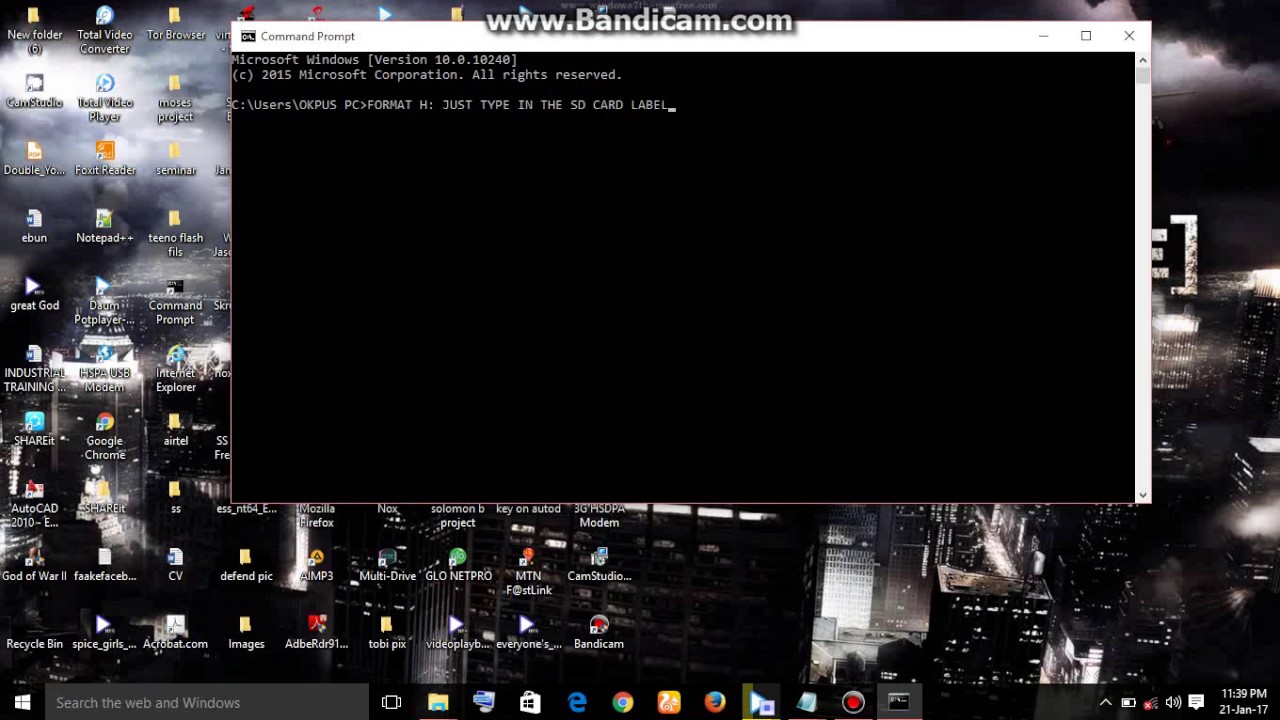
Task: Click the Command Prompt scrollbar down arrow
Action: tap(1143, 494)
